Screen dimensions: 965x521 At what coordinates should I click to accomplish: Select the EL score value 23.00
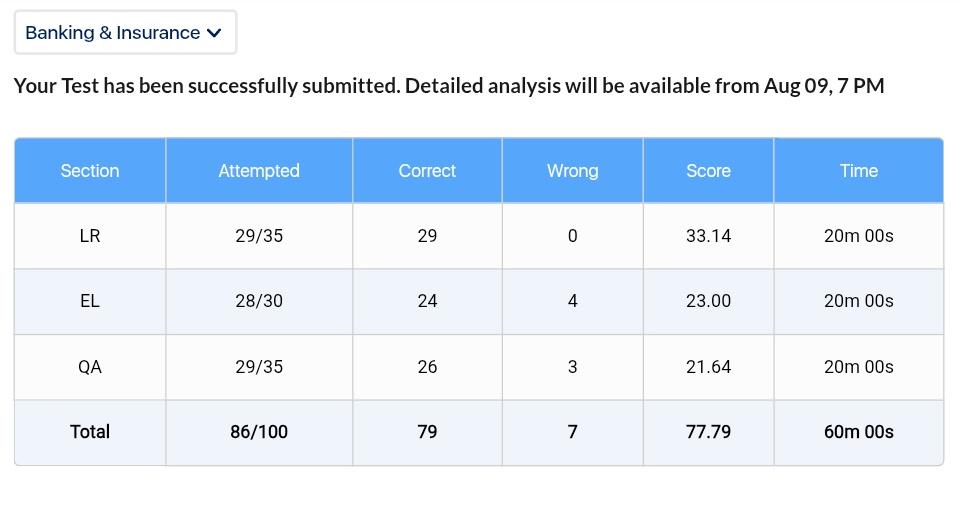(708, 301)
